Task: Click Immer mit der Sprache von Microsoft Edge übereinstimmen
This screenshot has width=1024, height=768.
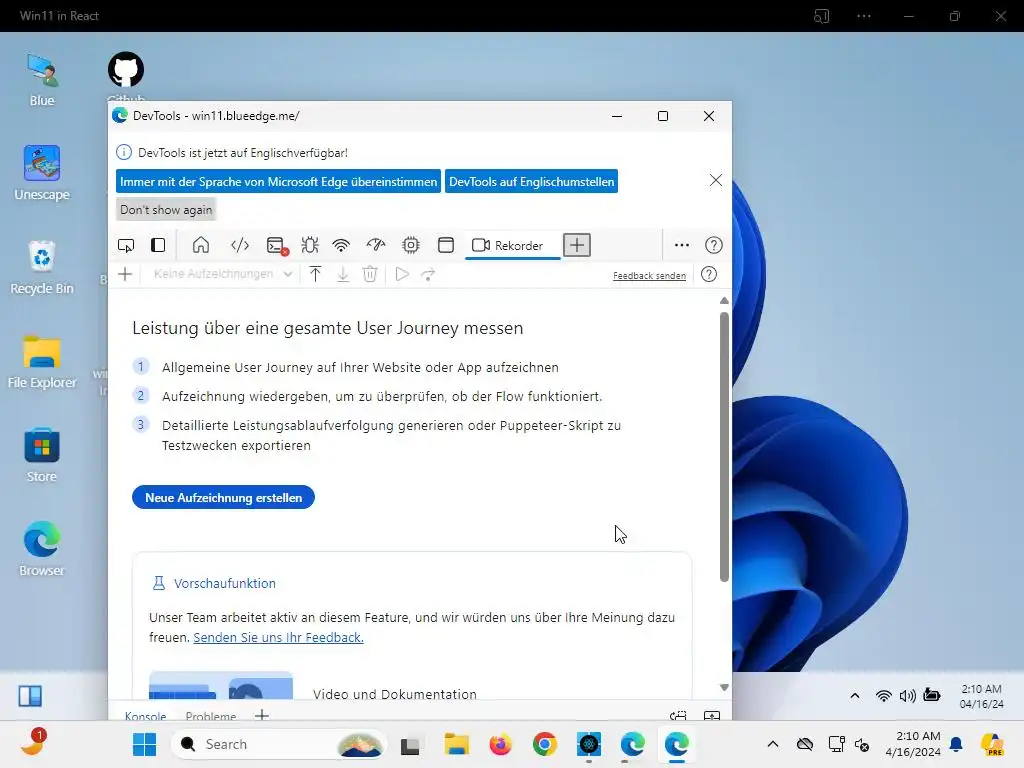Action: [x=278, y=182]
